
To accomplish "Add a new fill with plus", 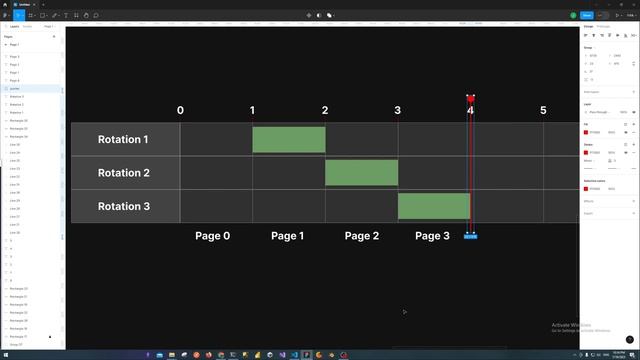I will 634,124.
